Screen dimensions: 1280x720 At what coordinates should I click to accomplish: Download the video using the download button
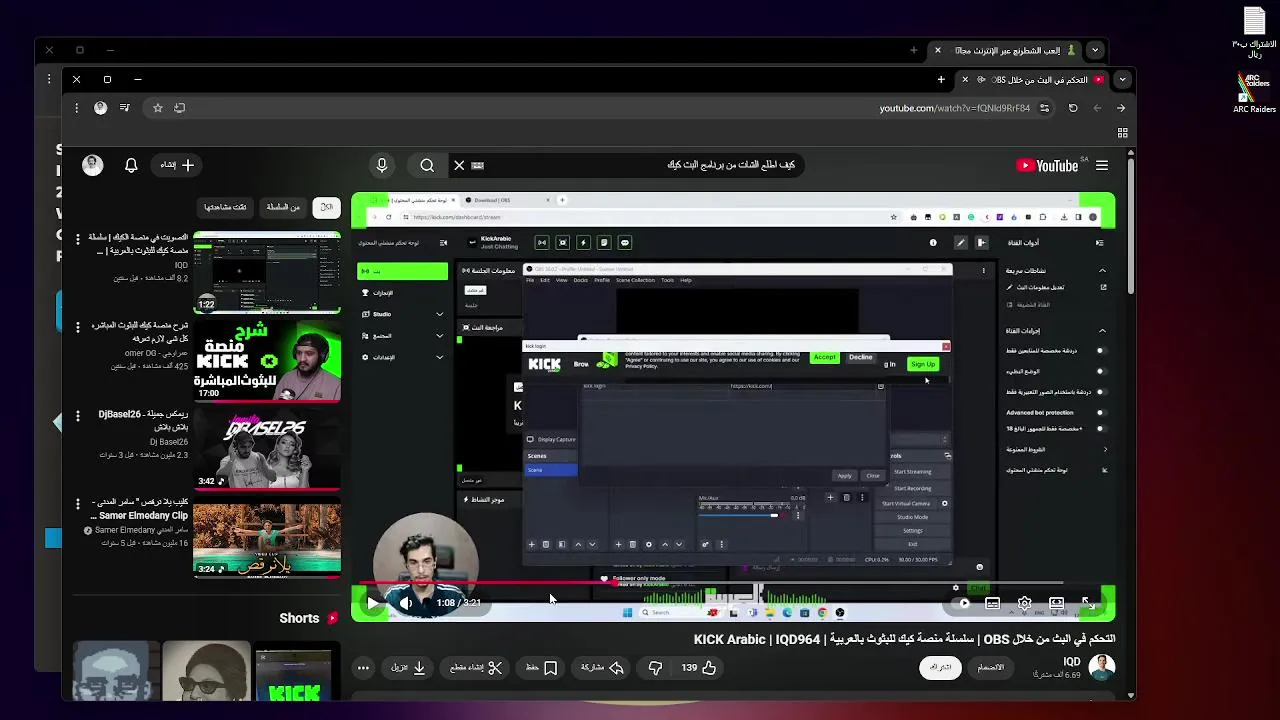point(409,667)
